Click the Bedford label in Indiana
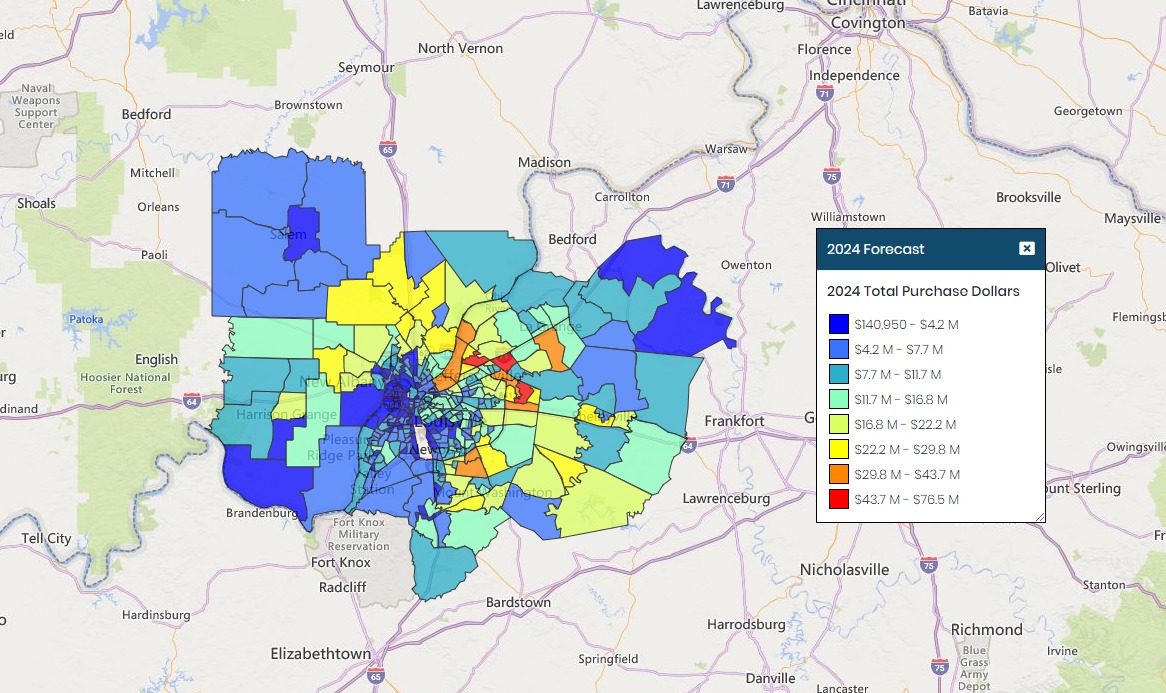This screenshot has height=693, width=1166. click(x=146, y=115)
